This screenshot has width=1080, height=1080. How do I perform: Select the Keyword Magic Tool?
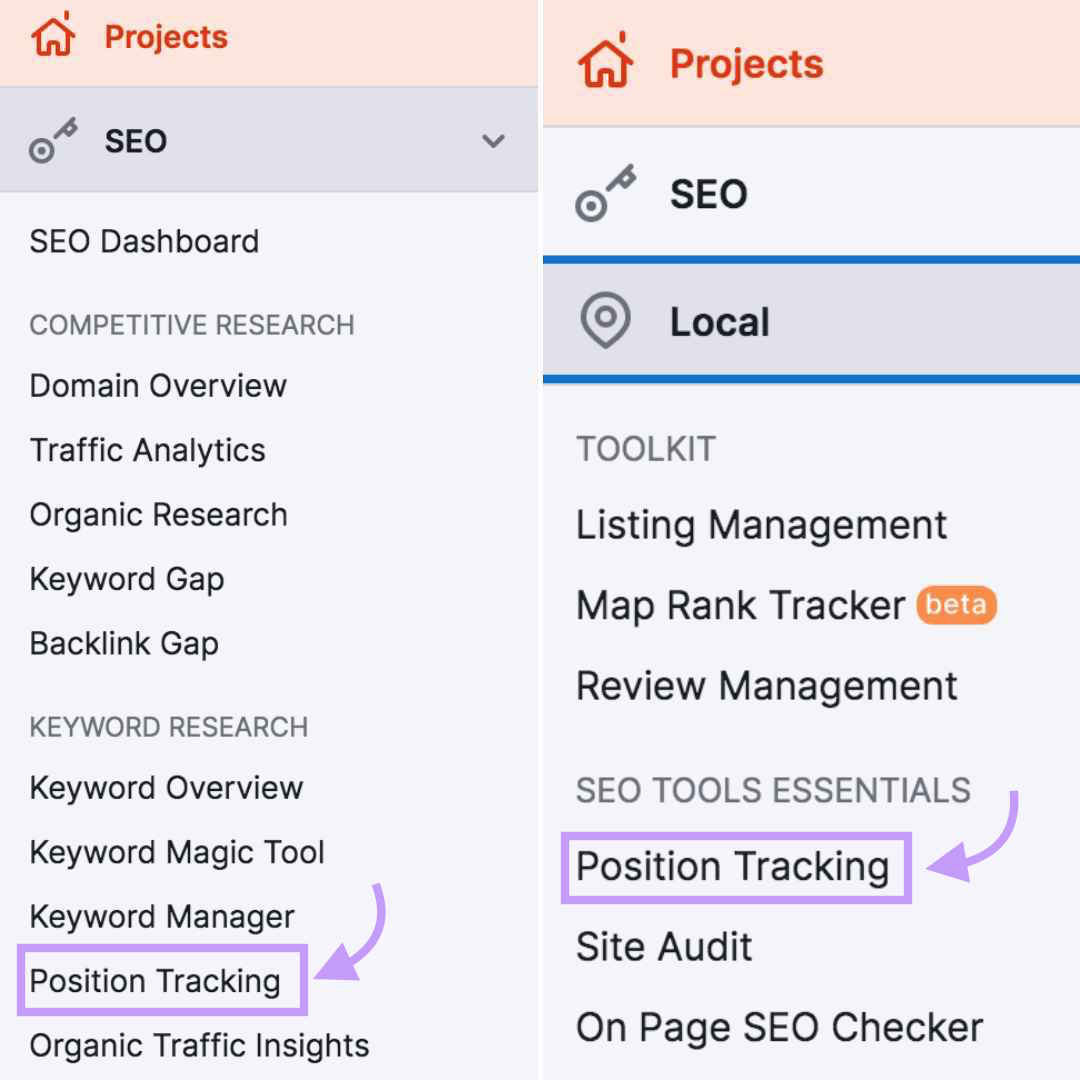(177, 852)
